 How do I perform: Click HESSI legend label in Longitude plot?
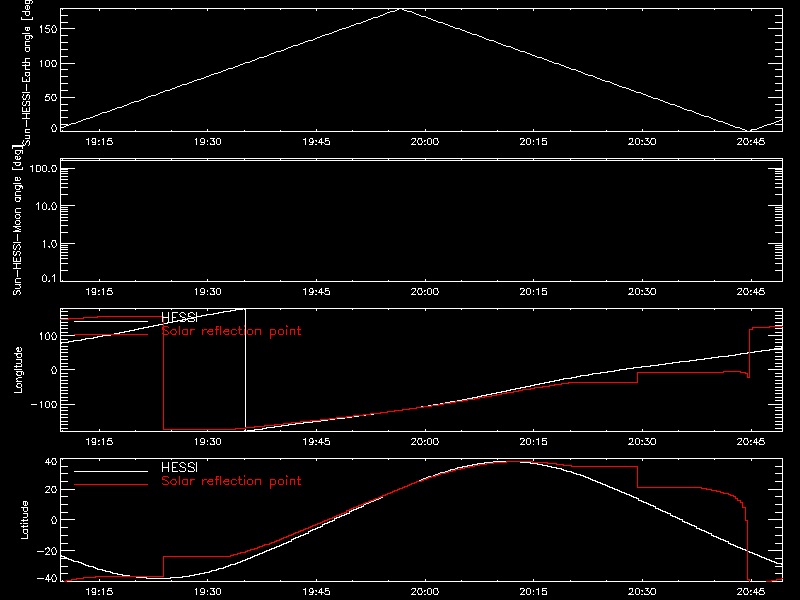coord(179,317)
